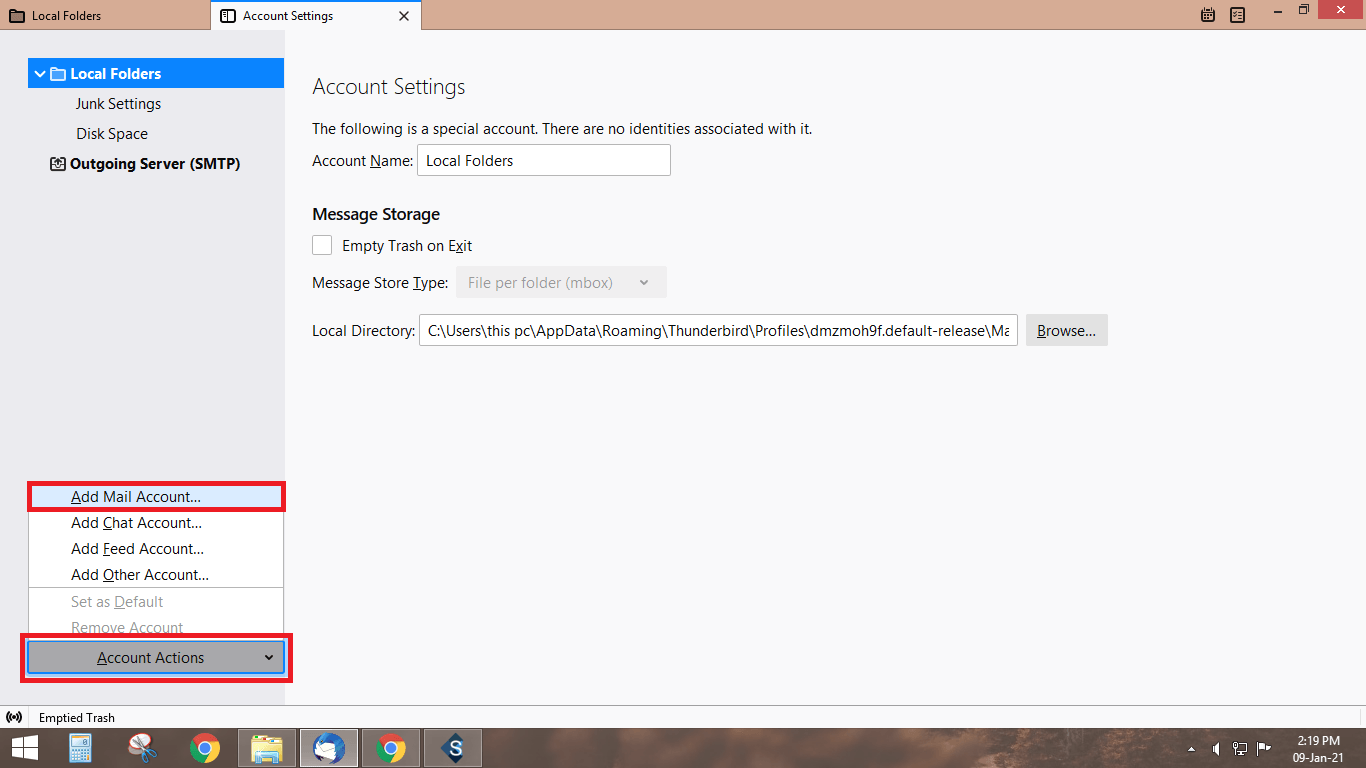The image size is (1366, 768).
Task: Click Set as Default menu item
Action: pos(156,601)
